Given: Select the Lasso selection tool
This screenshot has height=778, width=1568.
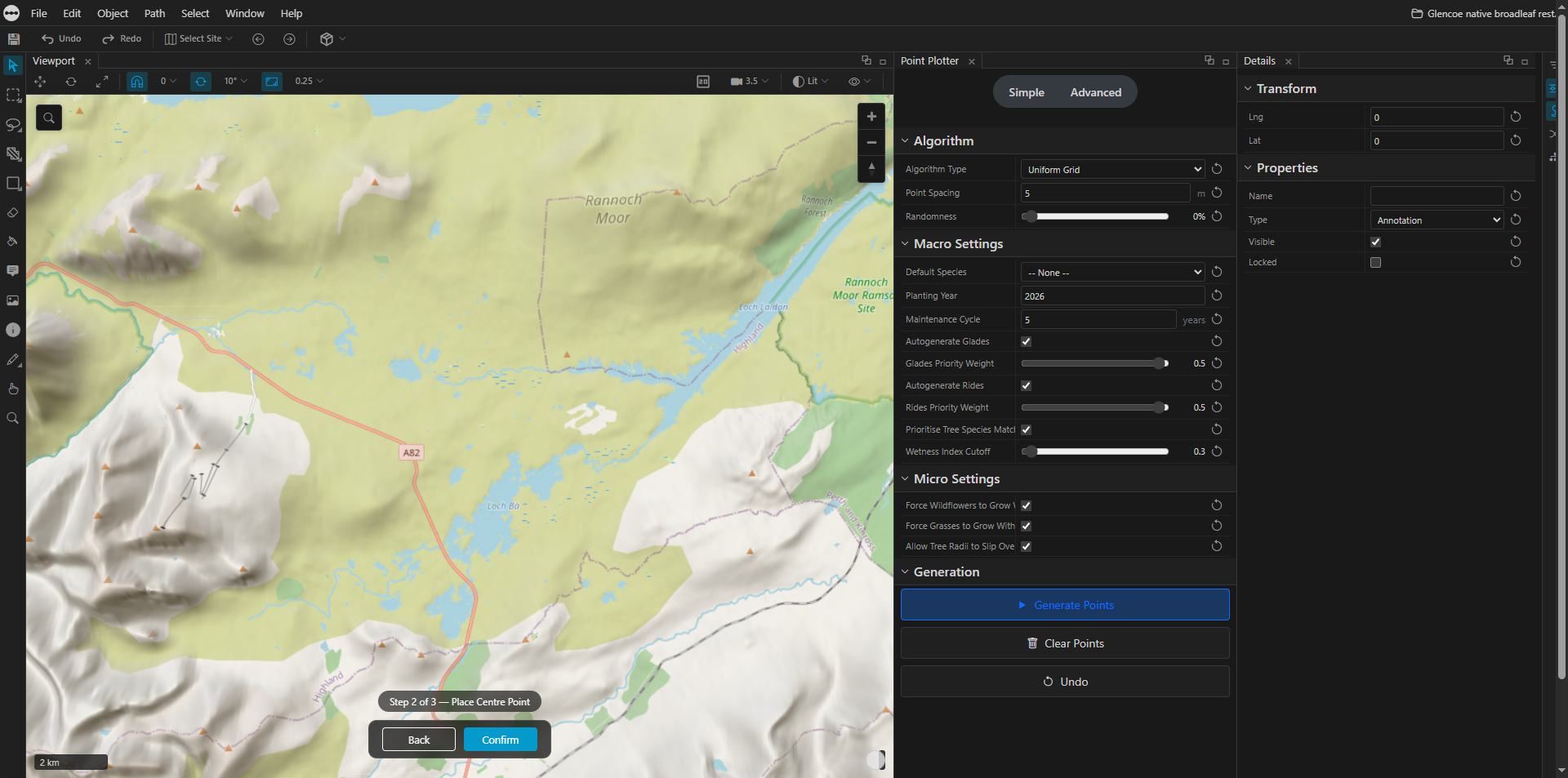Looking at the screenshot, I should (13, 125).
